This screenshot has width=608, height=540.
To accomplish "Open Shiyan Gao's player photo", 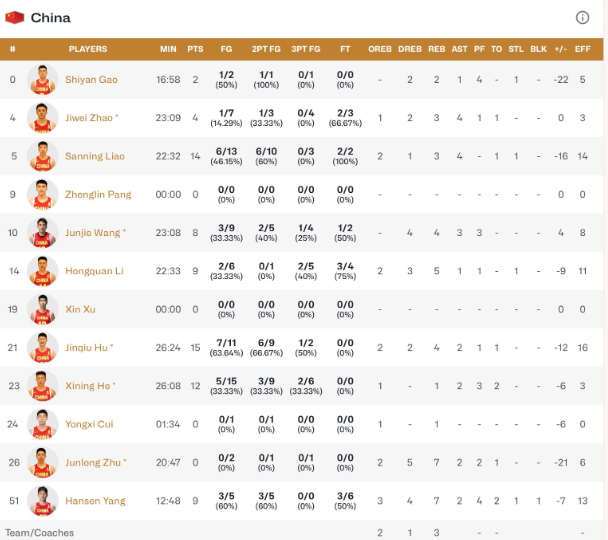I will (x=43, y=79).
